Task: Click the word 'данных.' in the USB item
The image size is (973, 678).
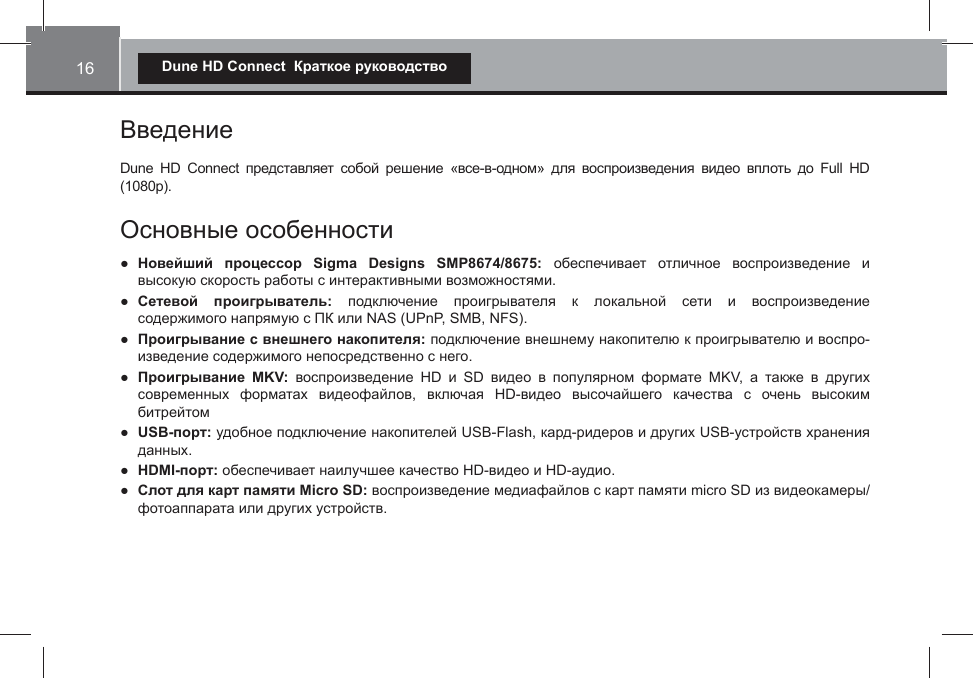Action: (x=164, y=450)
